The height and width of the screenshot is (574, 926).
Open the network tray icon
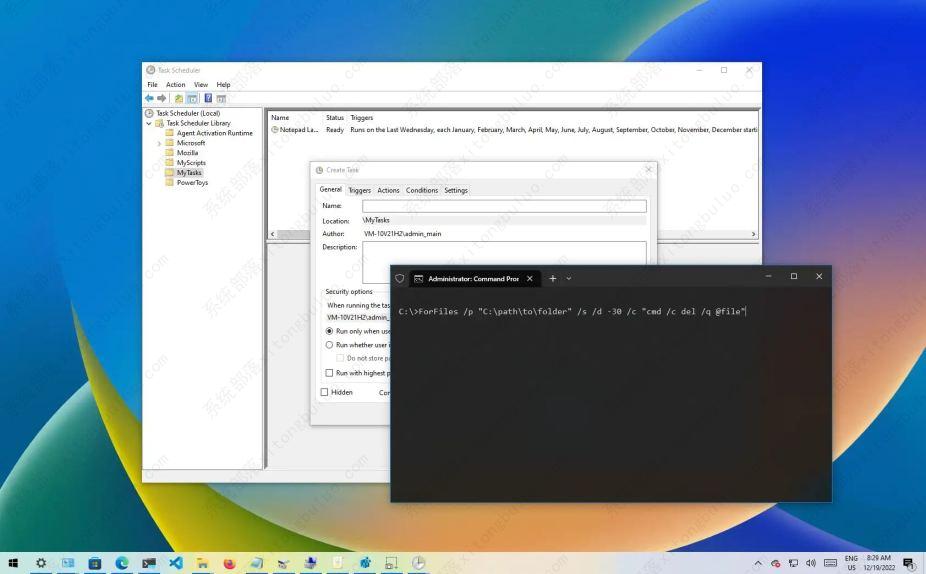(x=793, y=563)
